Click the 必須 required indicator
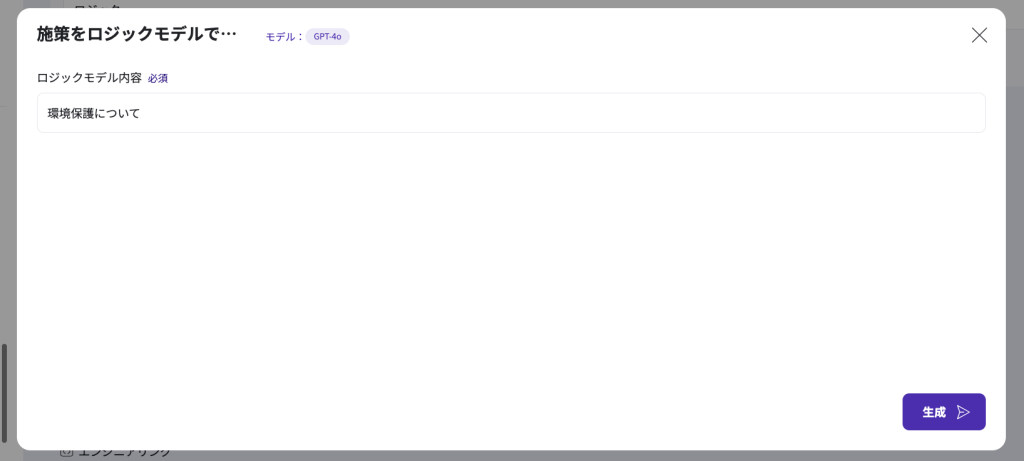1024x461 pixels. (158, 78)
